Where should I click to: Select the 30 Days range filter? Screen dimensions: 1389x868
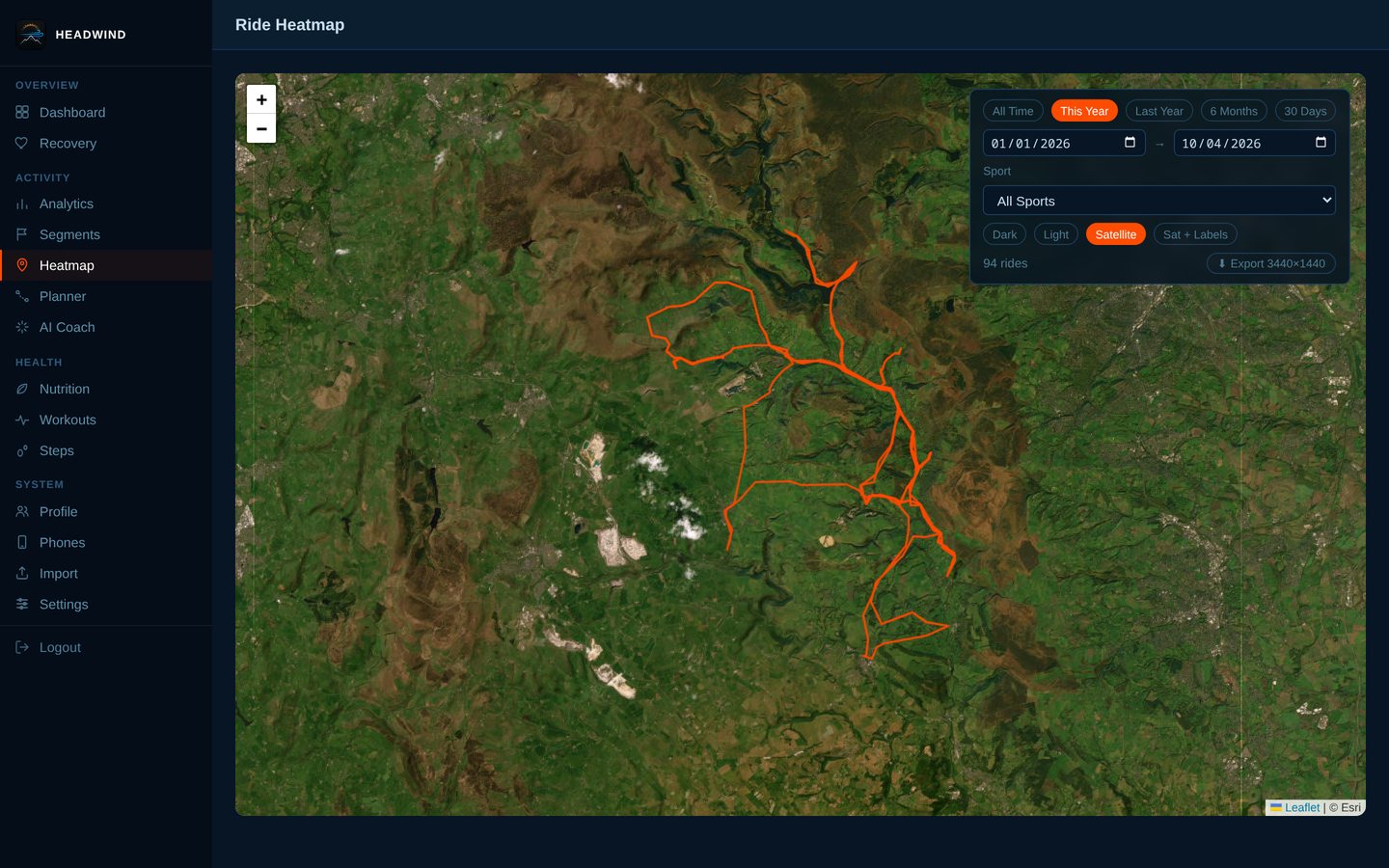tap(1305, 111)
